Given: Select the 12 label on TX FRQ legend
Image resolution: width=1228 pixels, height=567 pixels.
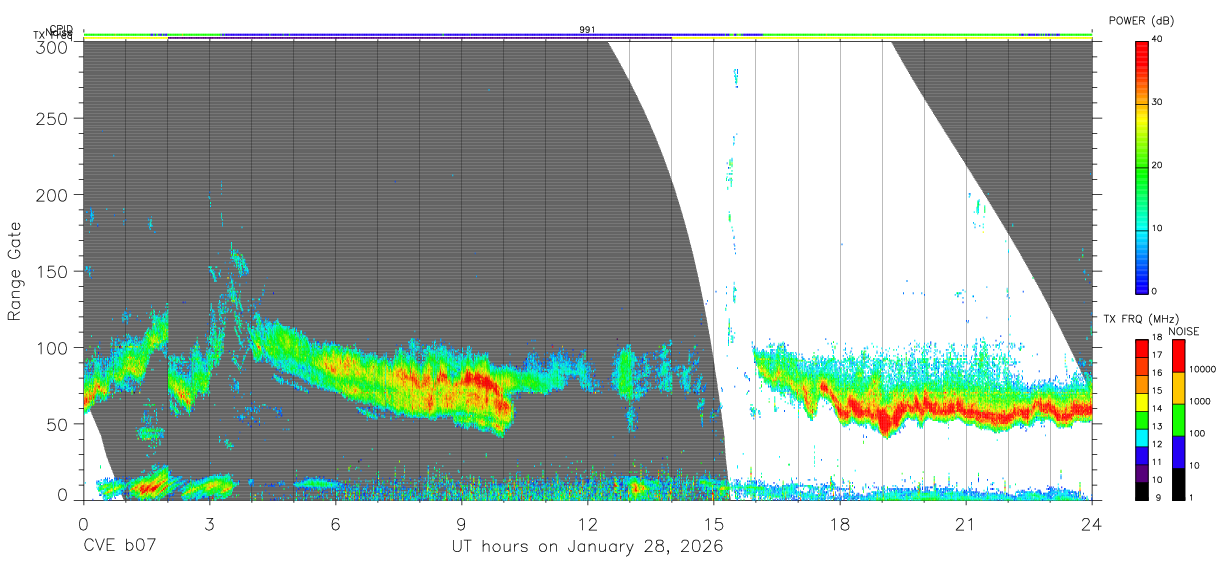Looking at the screenshot, I should pos(1156,444).
